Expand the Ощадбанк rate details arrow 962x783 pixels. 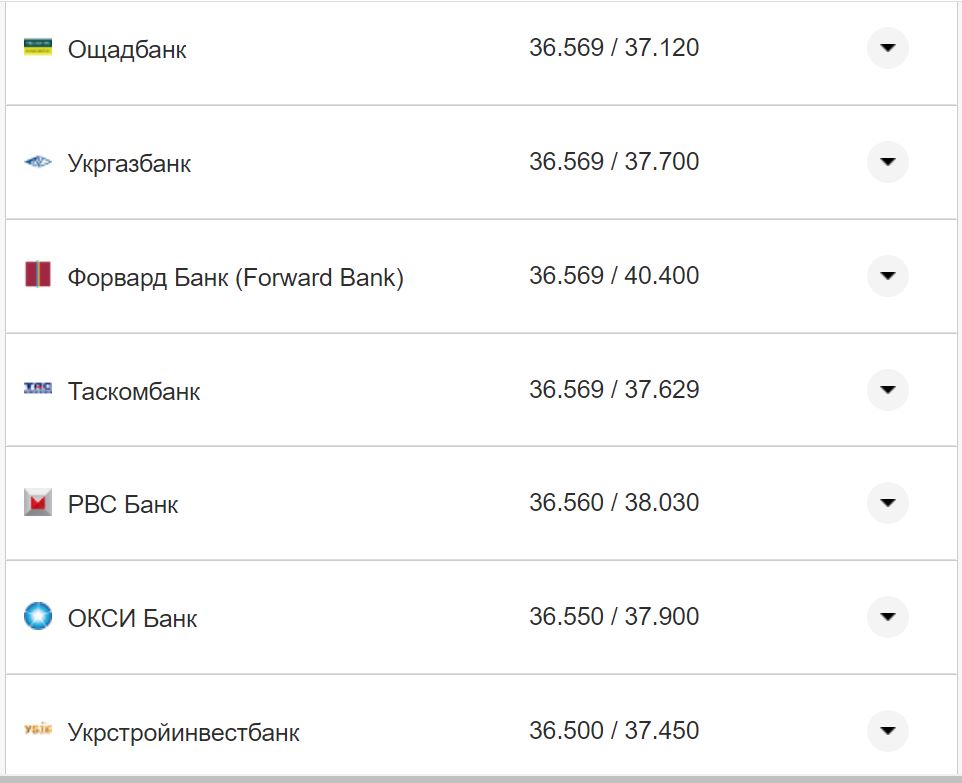(887, 47)
